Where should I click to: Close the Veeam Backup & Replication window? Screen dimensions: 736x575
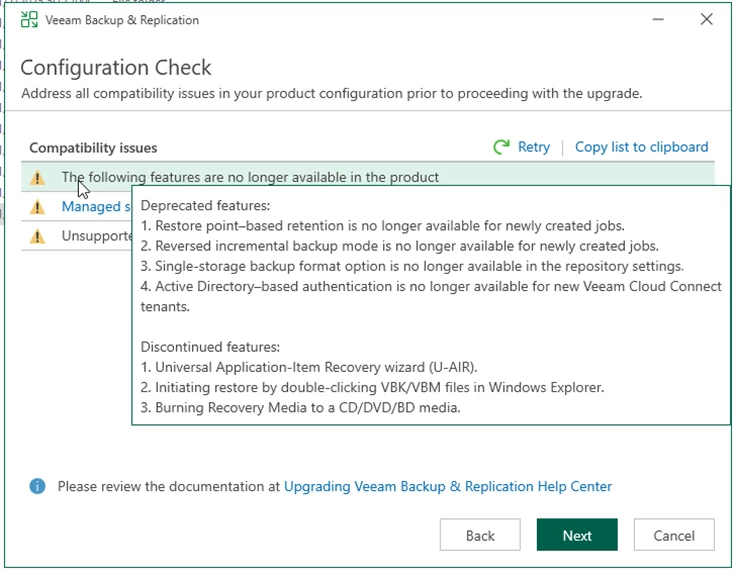click(707, 20)
